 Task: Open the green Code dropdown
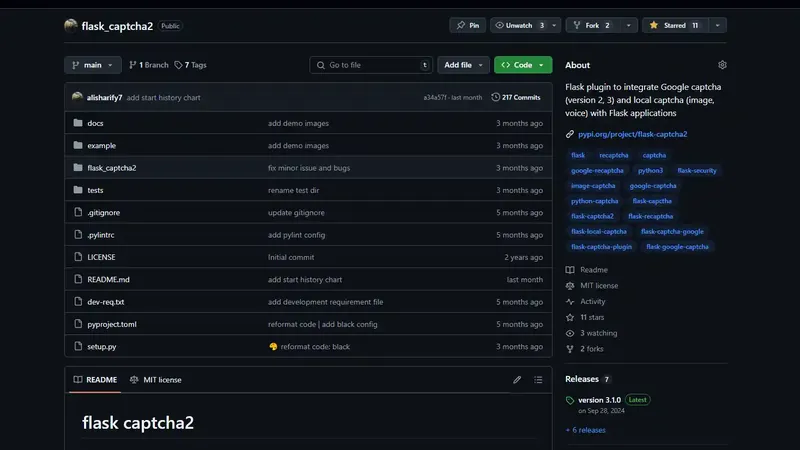[x=523, y=65]
